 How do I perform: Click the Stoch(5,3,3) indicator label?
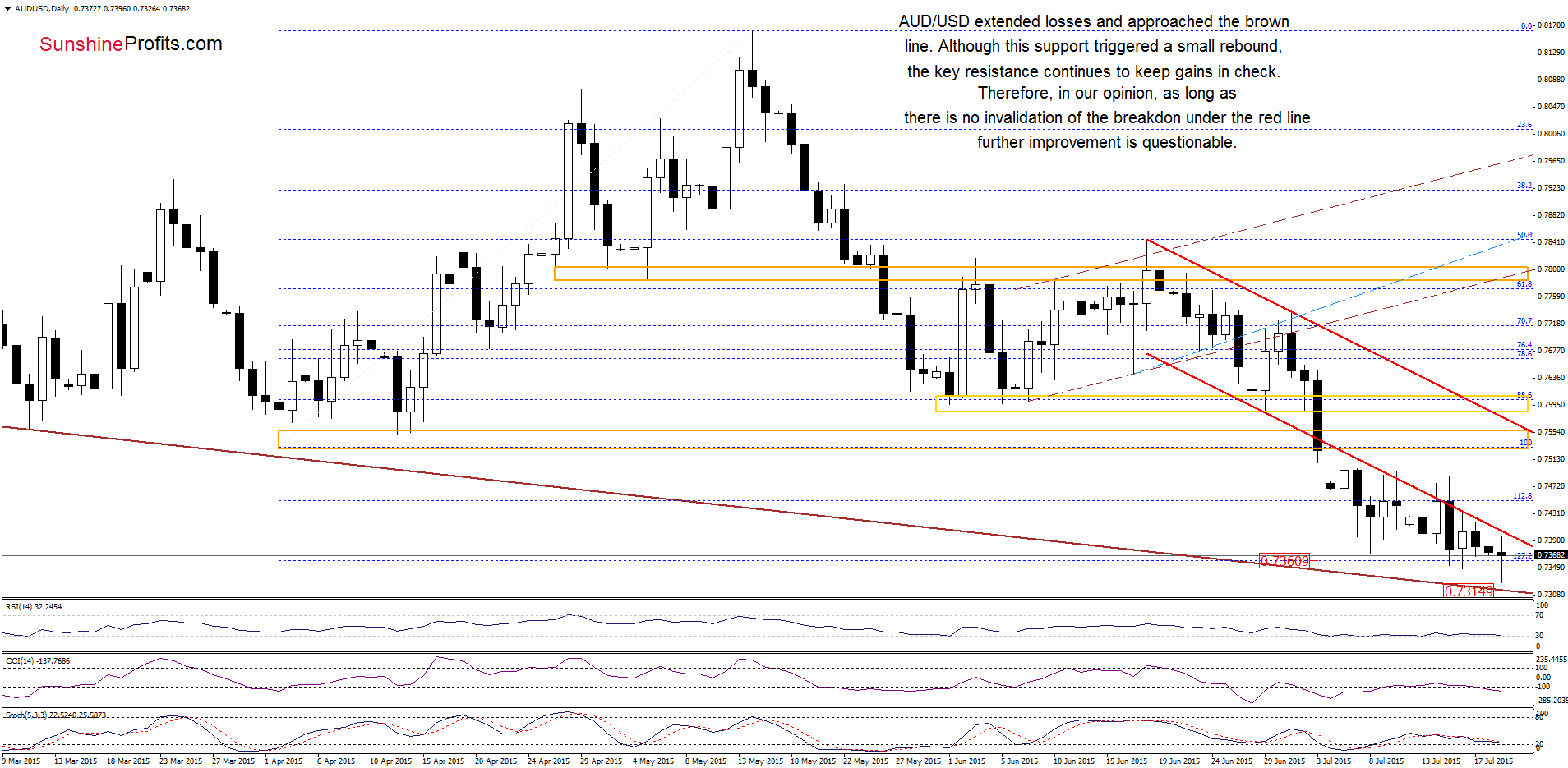pyautogui.click(x=56, y=715)
